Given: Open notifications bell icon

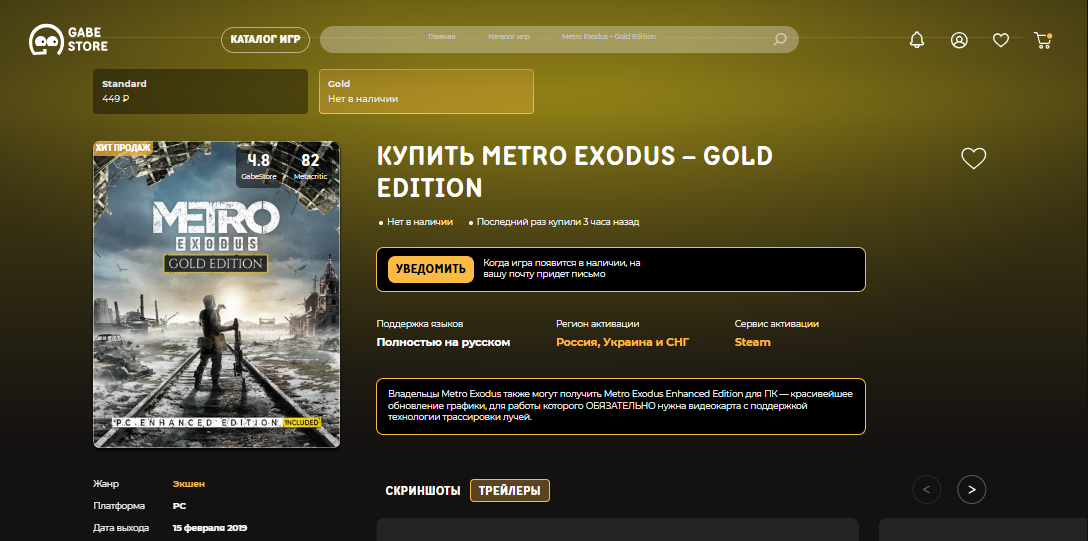Looking at the screenshot, I should [x=917, y=40].
